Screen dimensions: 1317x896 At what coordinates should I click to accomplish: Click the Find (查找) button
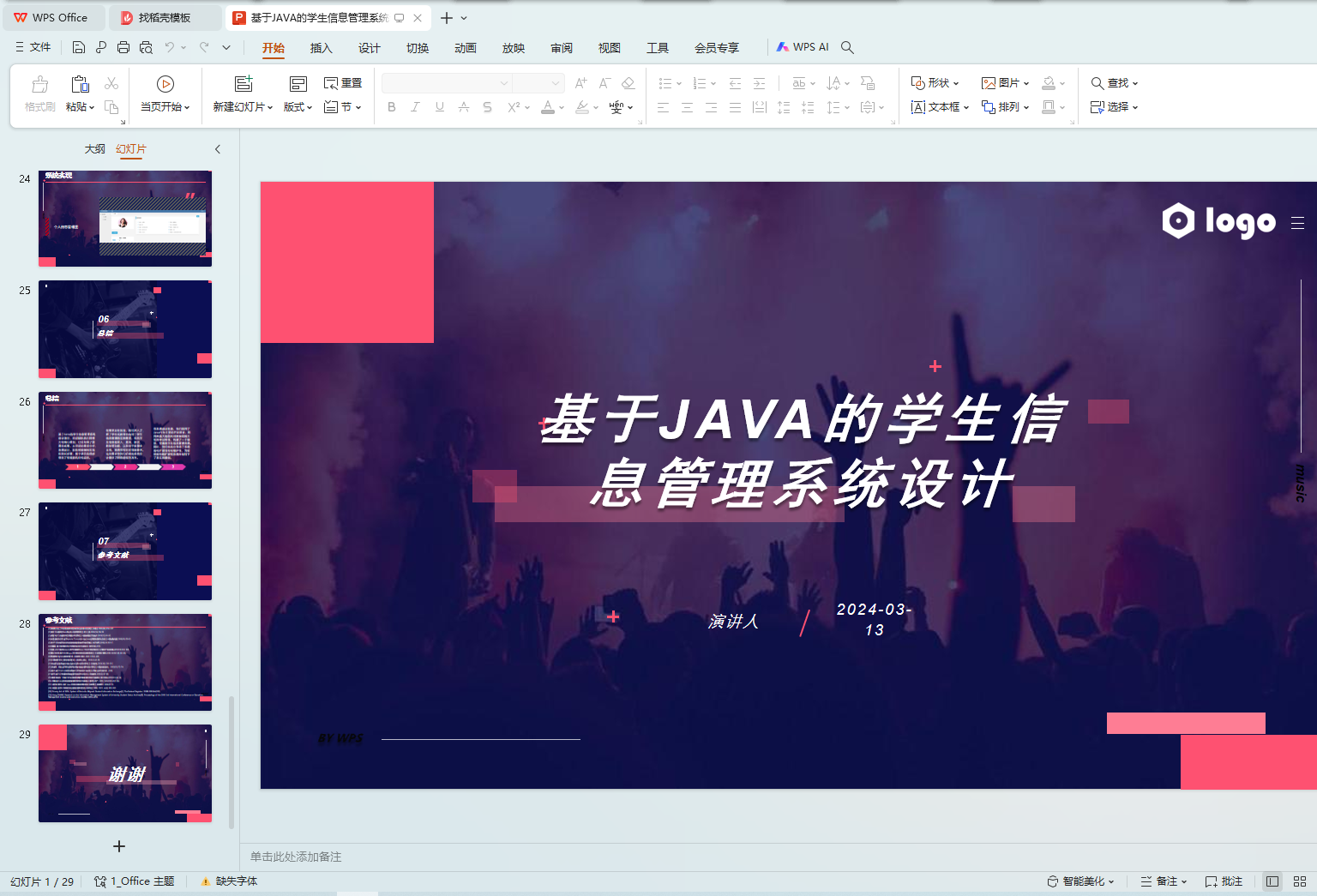pos(1114,83)
